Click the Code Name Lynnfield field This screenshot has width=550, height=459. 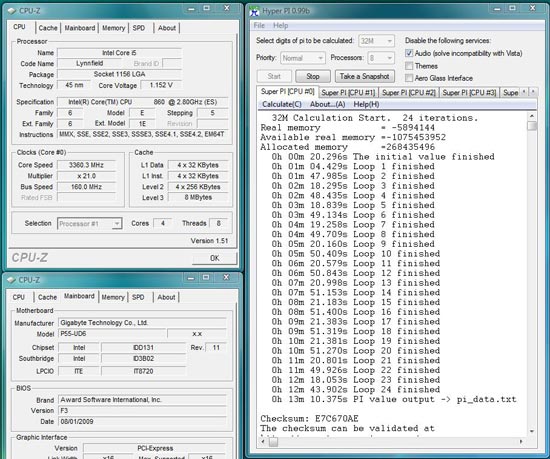click(89, 63)
